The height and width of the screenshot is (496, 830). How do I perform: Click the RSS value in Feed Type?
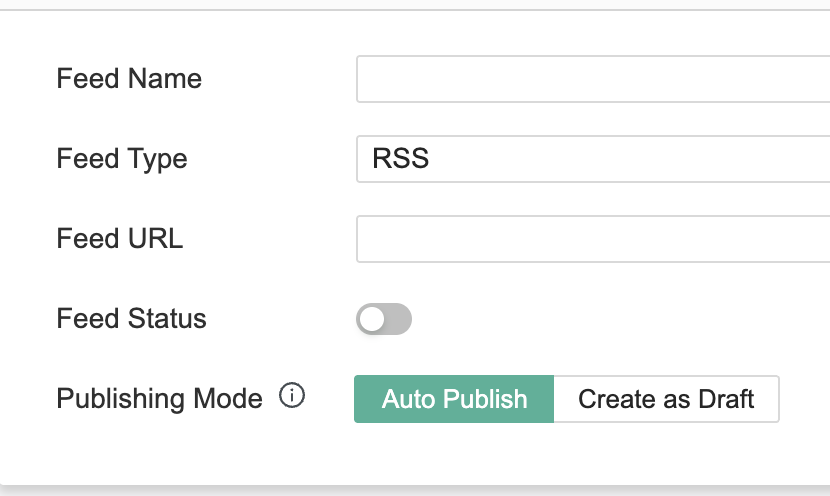[401, 159]
